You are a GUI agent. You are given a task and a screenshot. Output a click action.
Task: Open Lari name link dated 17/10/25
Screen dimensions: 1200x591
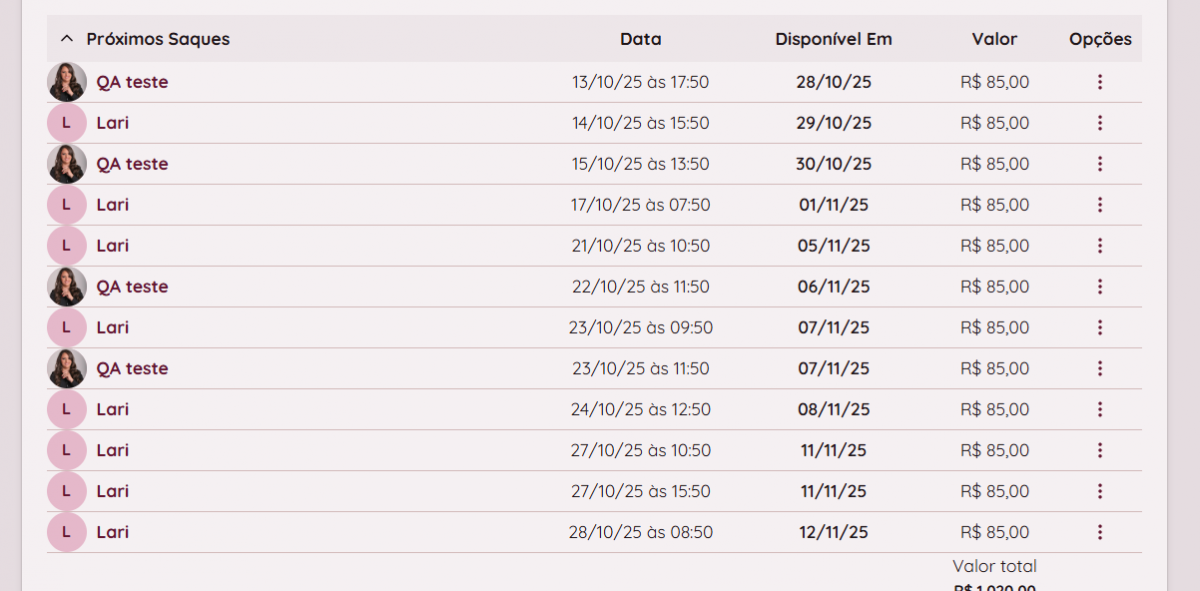(x=113, y=205)
